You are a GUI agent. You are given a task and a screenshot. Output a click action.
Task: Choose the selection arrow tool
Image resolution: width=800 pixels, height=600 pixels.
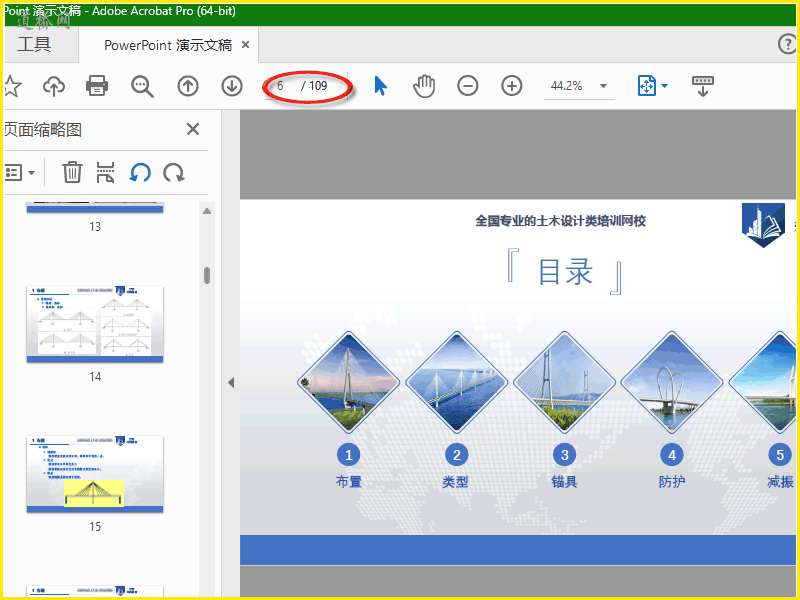(380, 86)
